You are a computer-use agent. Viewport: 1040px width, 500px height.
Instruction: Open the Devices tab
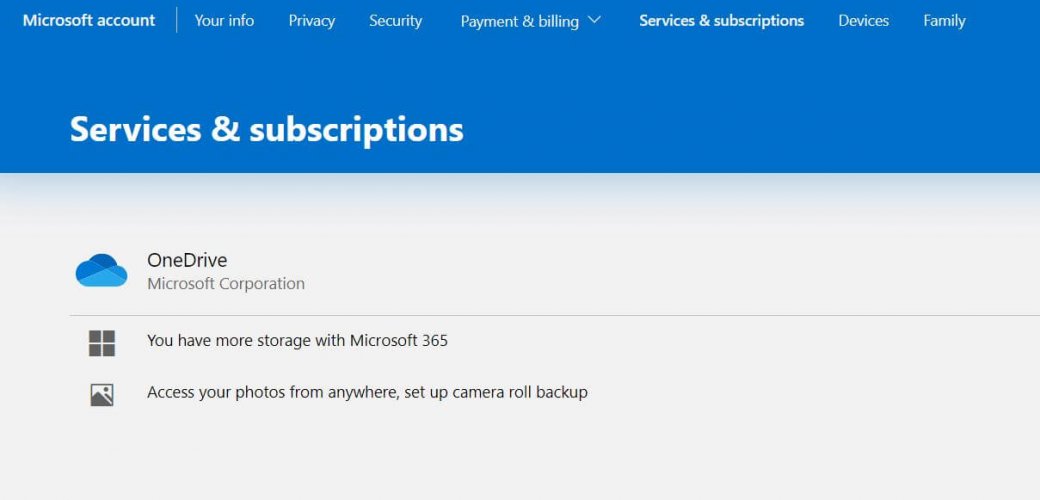(x=864, y=21)
